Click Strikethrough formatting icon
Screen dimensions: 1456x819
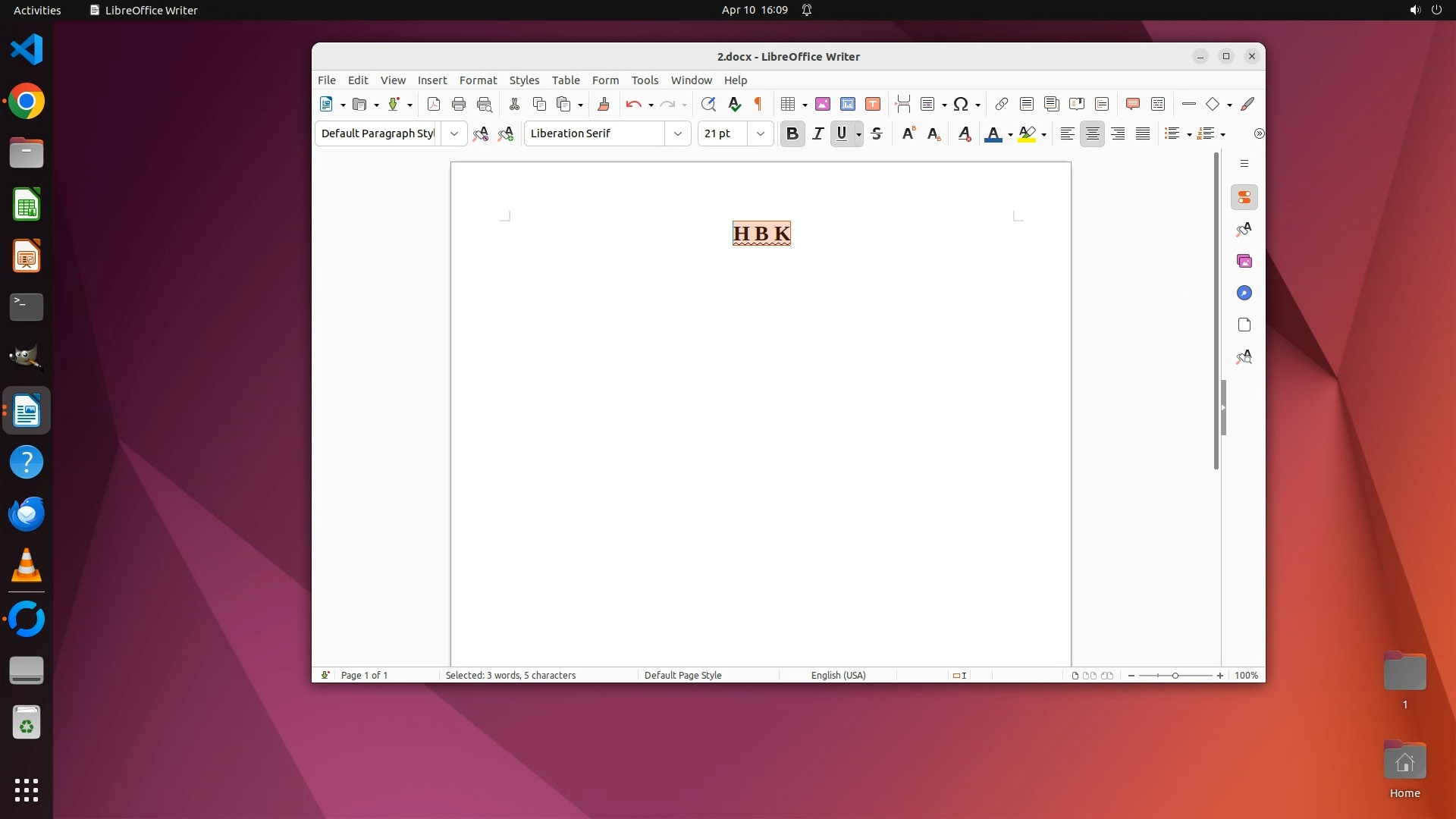pyautogui.click(x=877, y=134)
